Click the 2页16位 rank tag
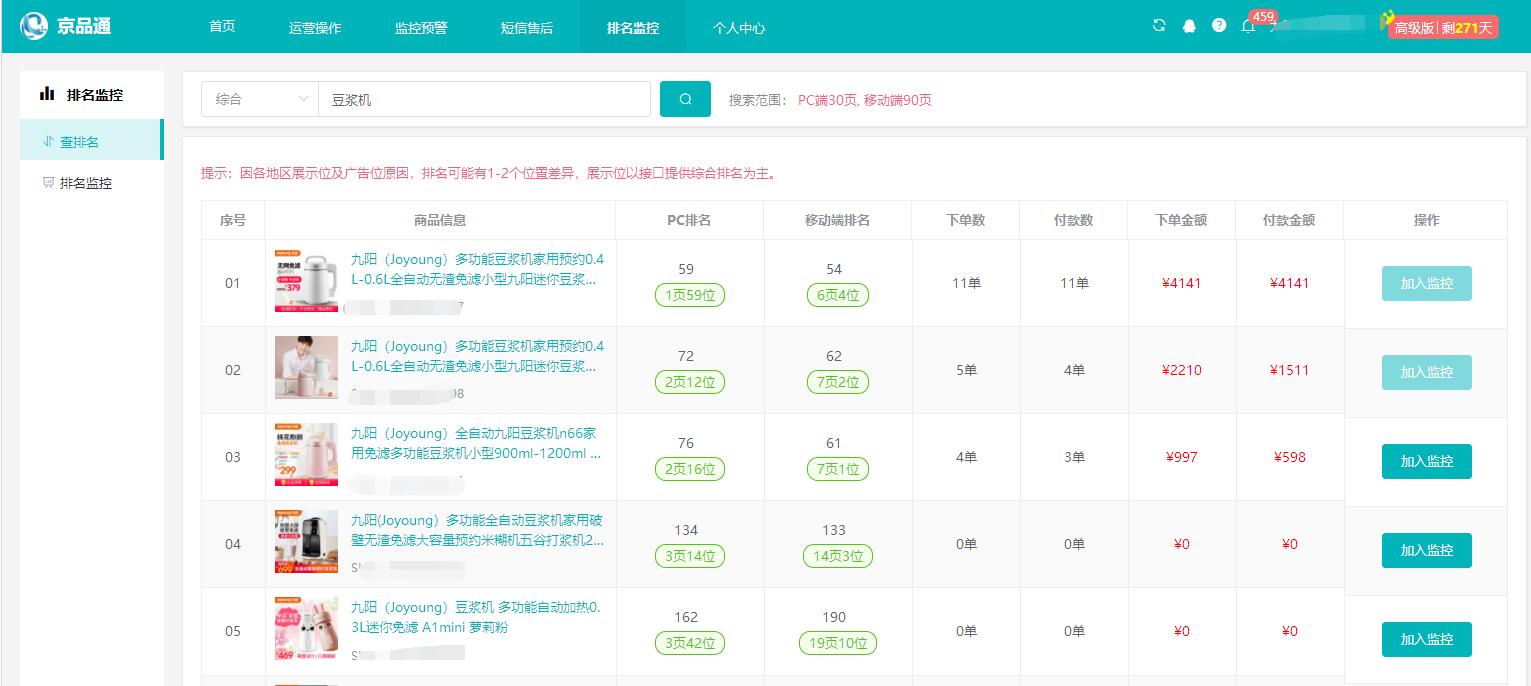The width and height of the screenshot is (1531, 686). coord(690,469)
